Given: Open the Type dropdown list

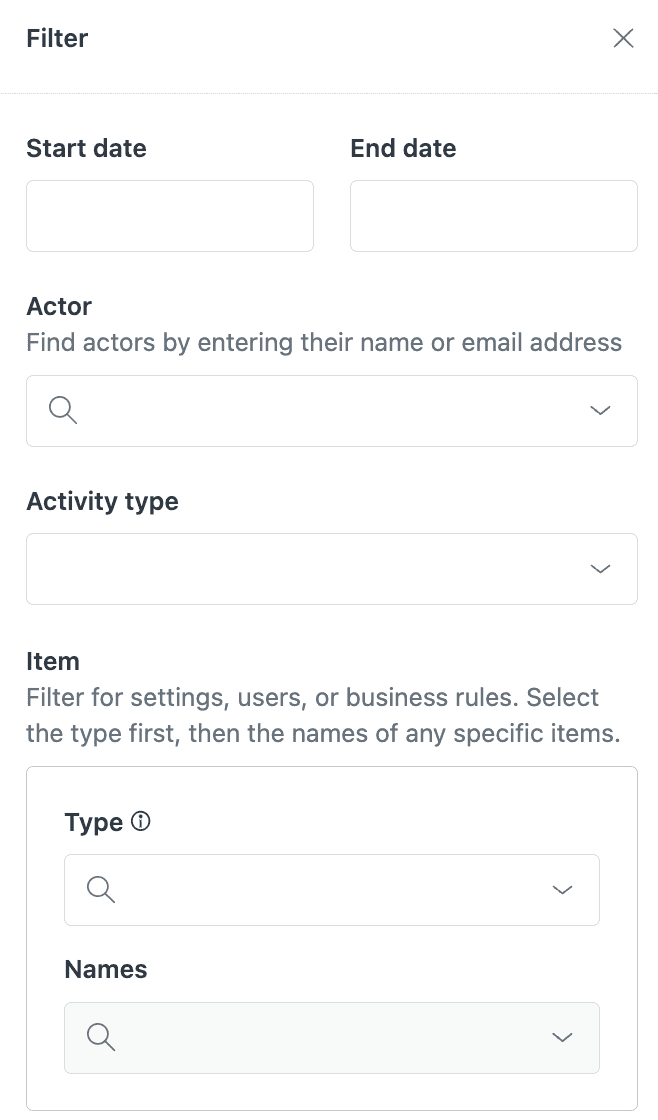Looking at the screenshot, I should point(331,889).
